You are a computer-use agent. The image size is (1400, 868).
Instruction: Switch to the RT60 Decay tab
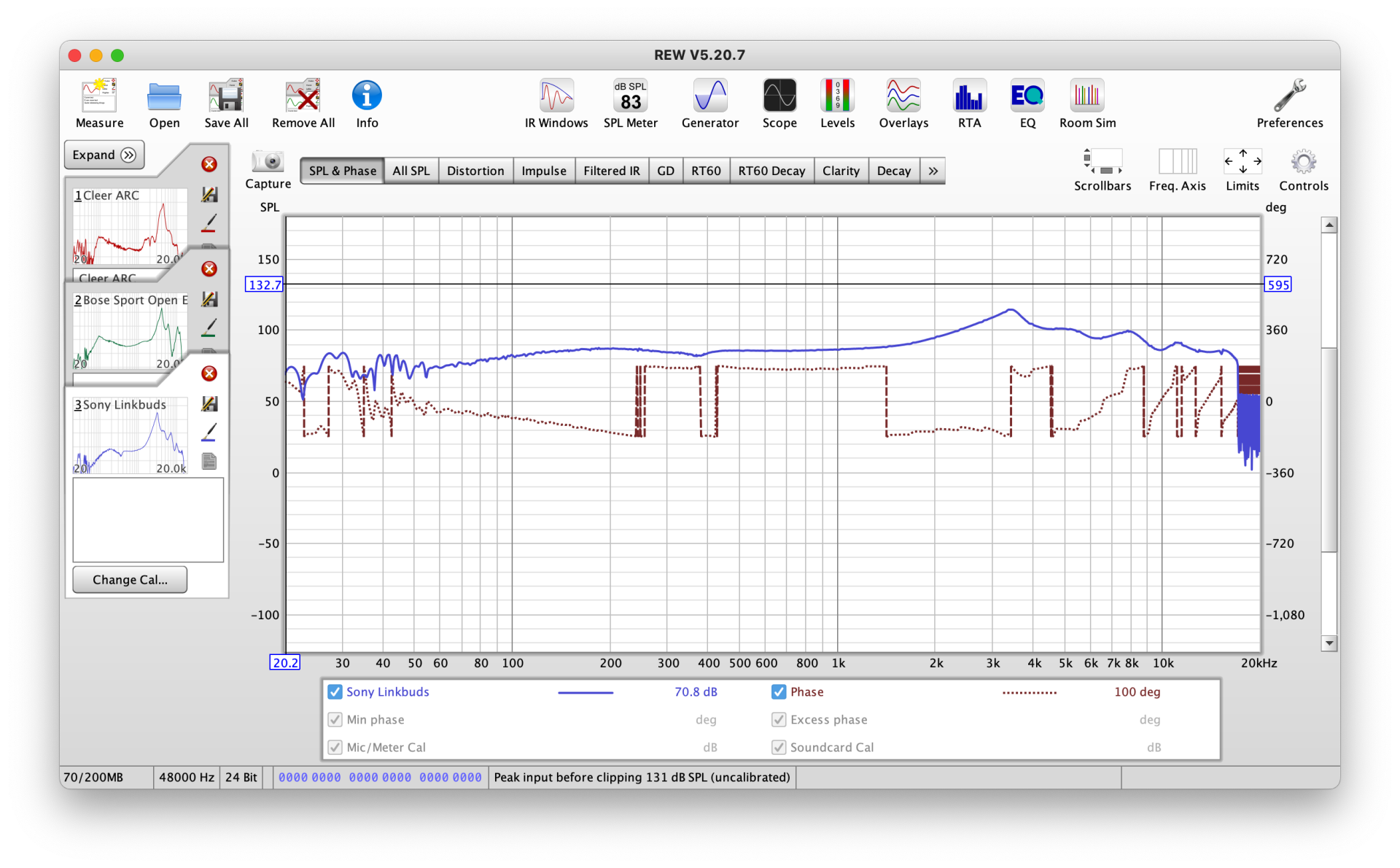pos(771,171)
